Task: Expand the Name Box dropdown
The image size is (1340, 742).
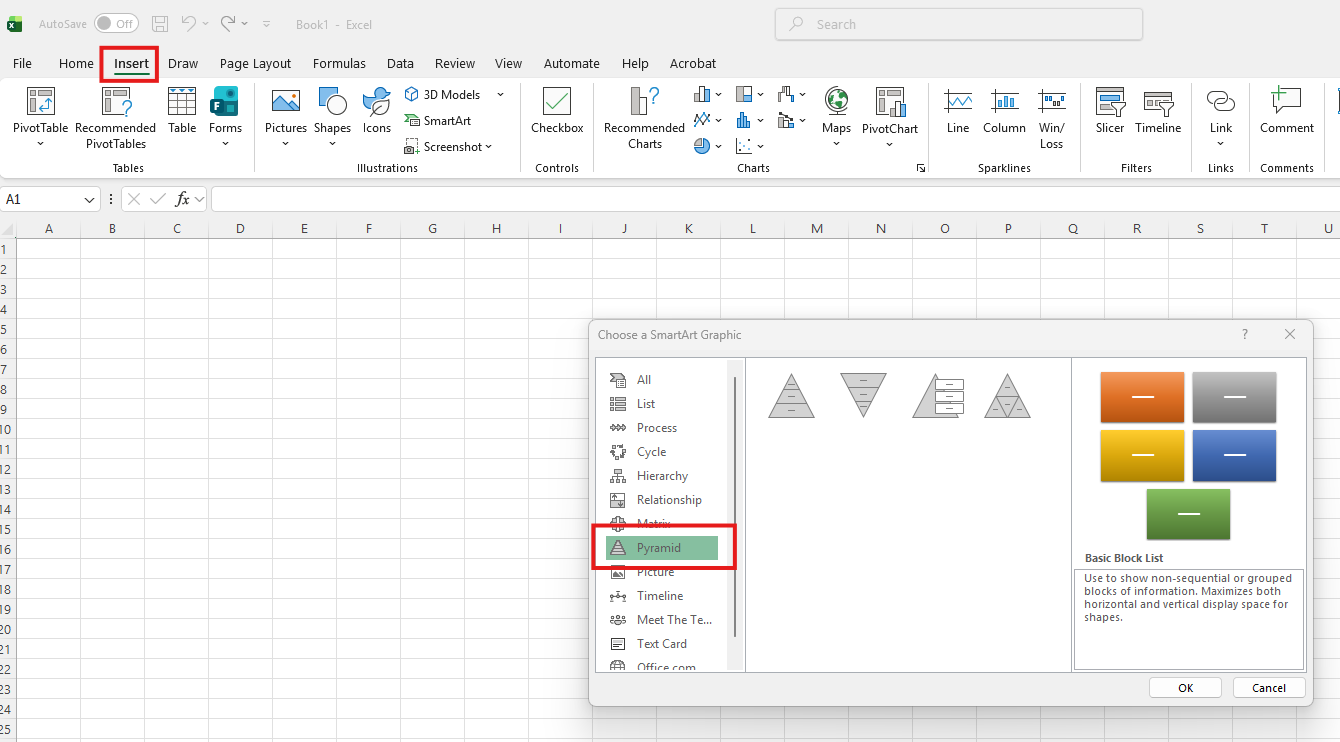Action: pos(90,199)
